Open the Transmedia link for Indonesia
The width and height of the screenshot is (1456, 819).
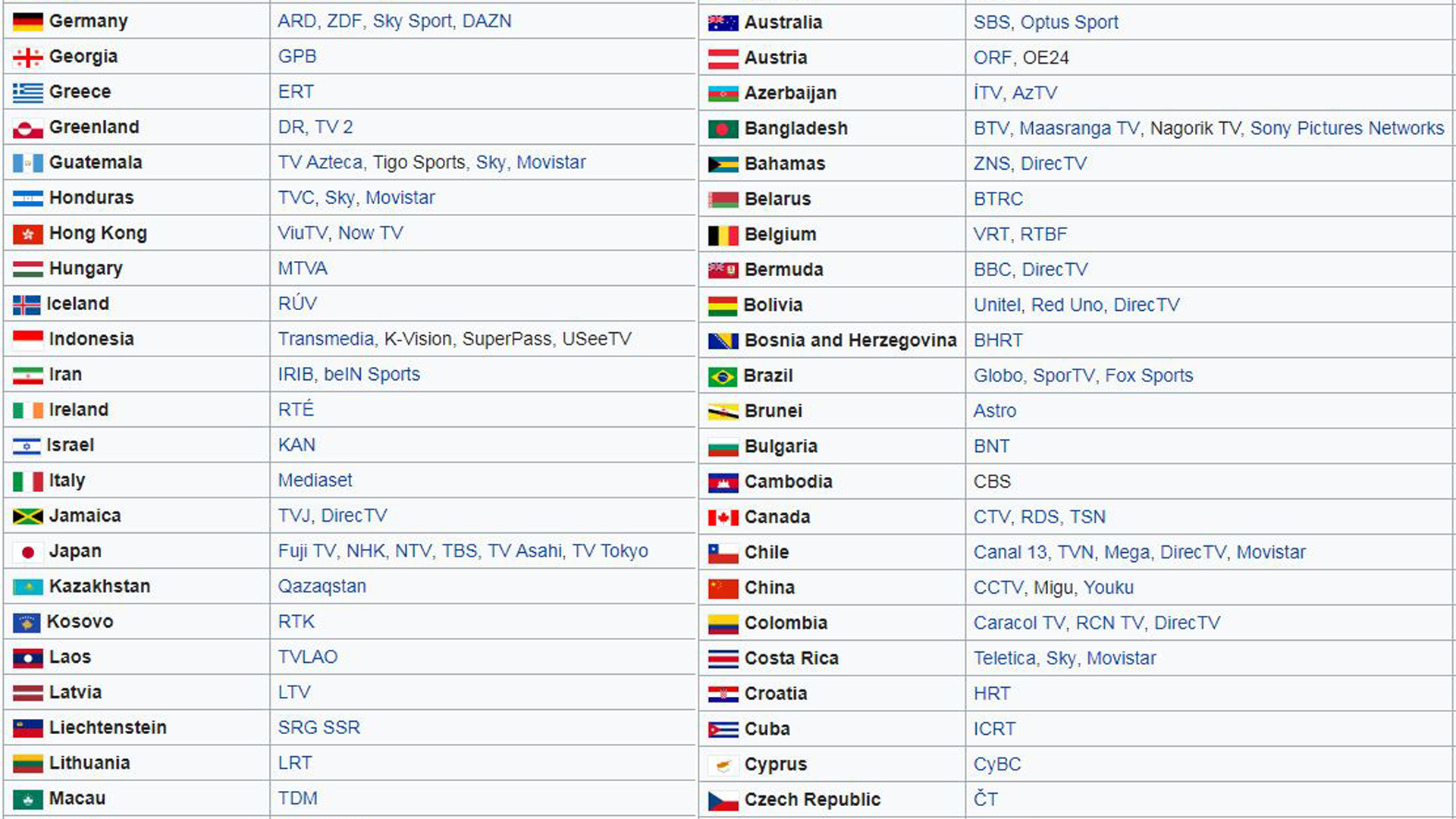pos(326,339)
